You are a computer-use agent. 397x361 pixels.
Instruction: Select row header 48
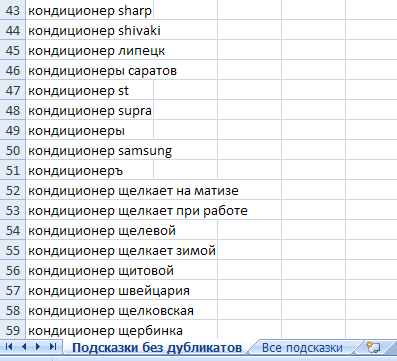tap(13, 111)
